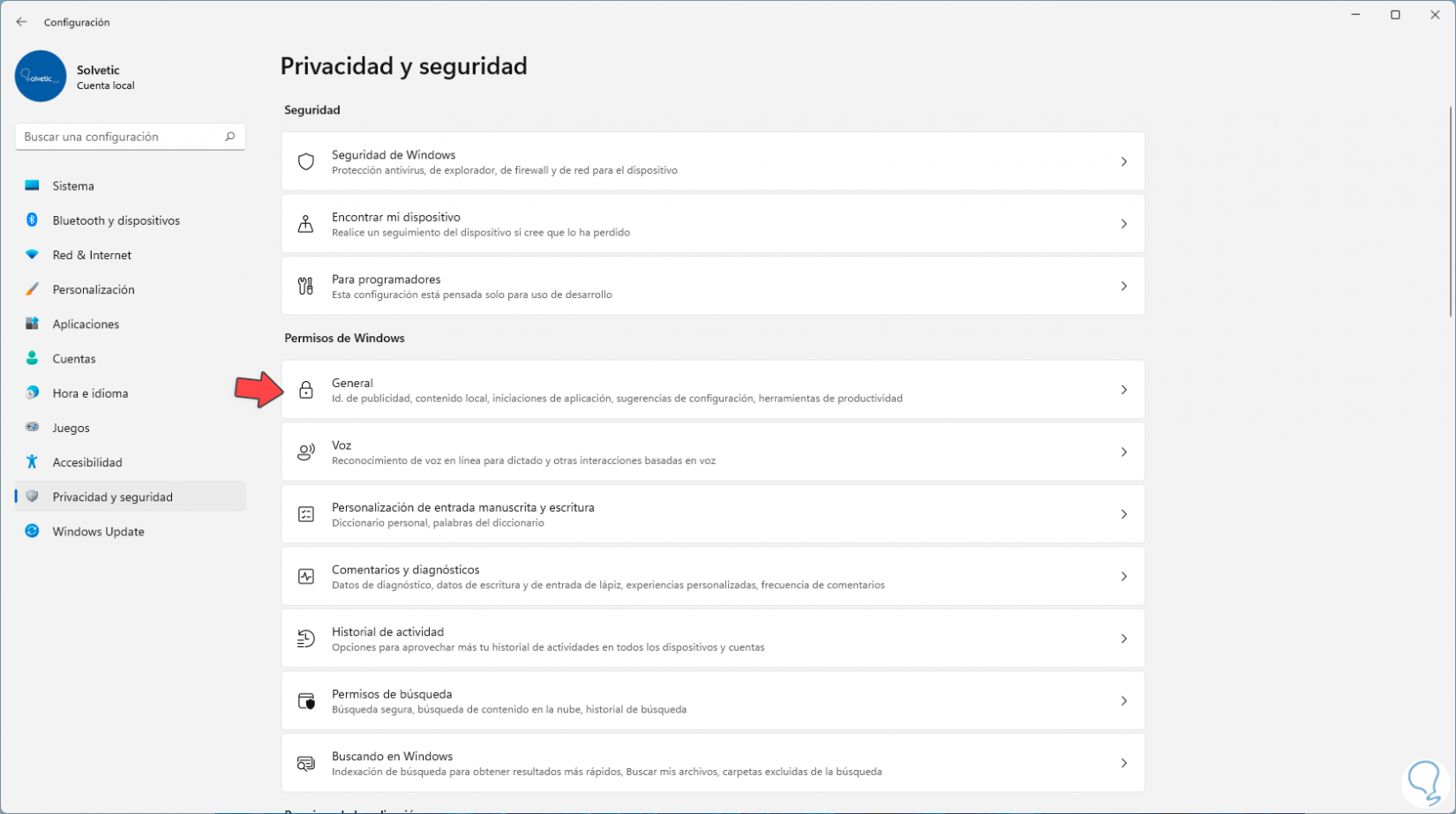This screenshot has width=1456, height=814.
Task: Click the Permisos de búsqueda icon
Action: pyautogui.click(x=306, y=701)
